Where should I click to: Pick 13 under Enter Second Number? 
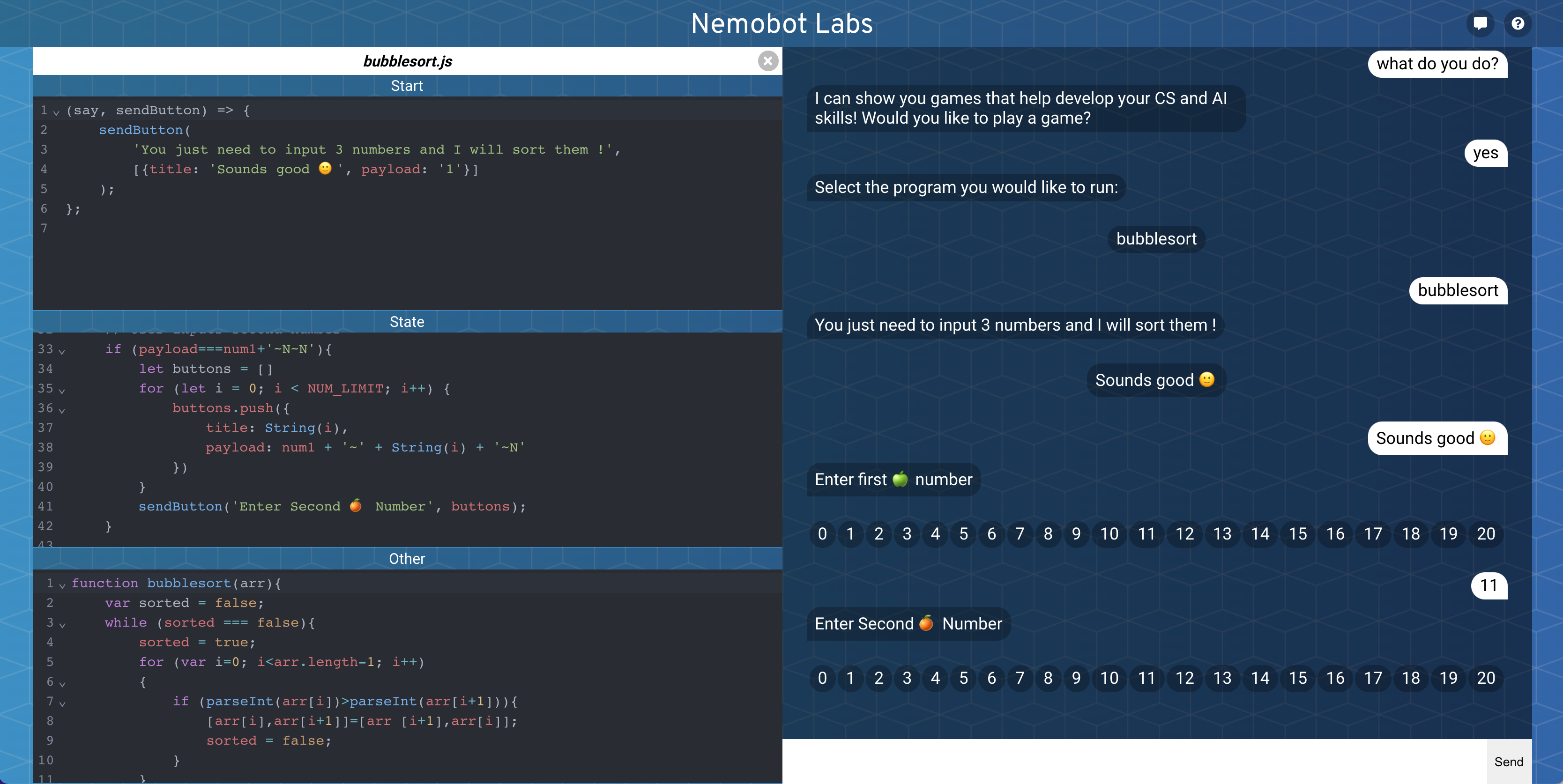click(x=1222, y=678)
